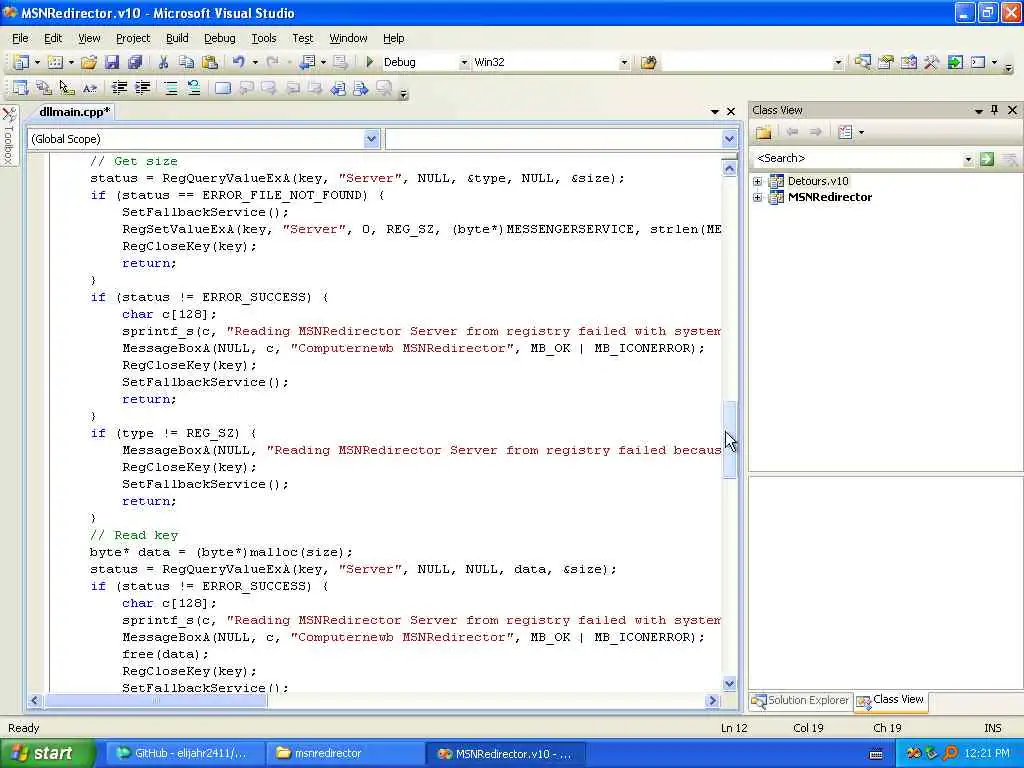Open the Command Window icon
1024x768 pixels.
(978, 63)
